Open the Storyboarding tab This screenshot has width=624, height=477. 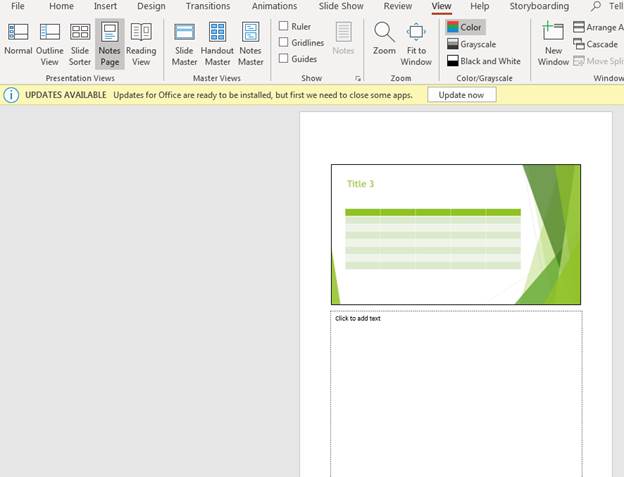pyautogui.click(x=539, y=6)
